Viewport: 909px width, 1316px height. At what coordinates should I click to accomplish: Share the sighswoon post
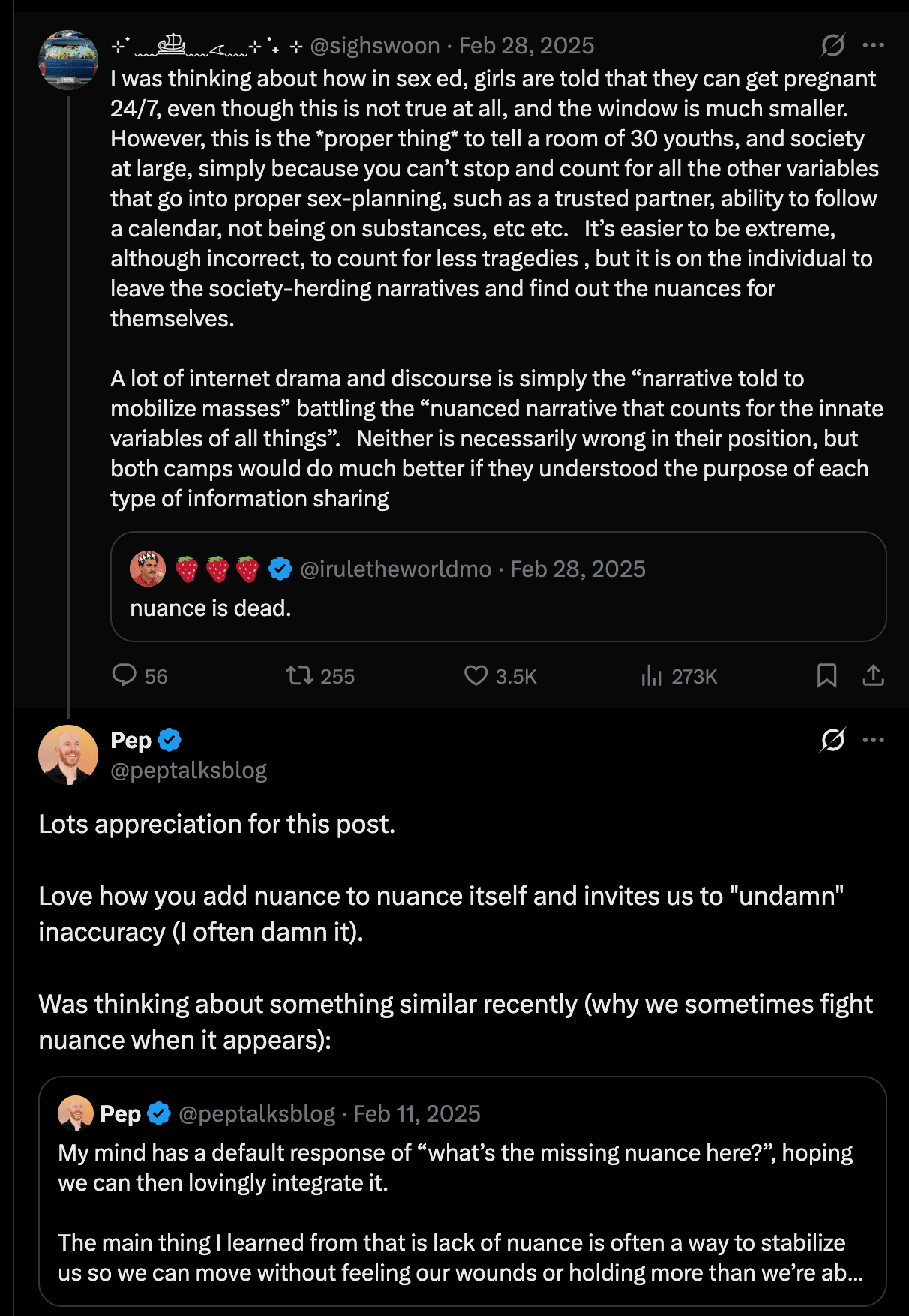pos(873,675)
